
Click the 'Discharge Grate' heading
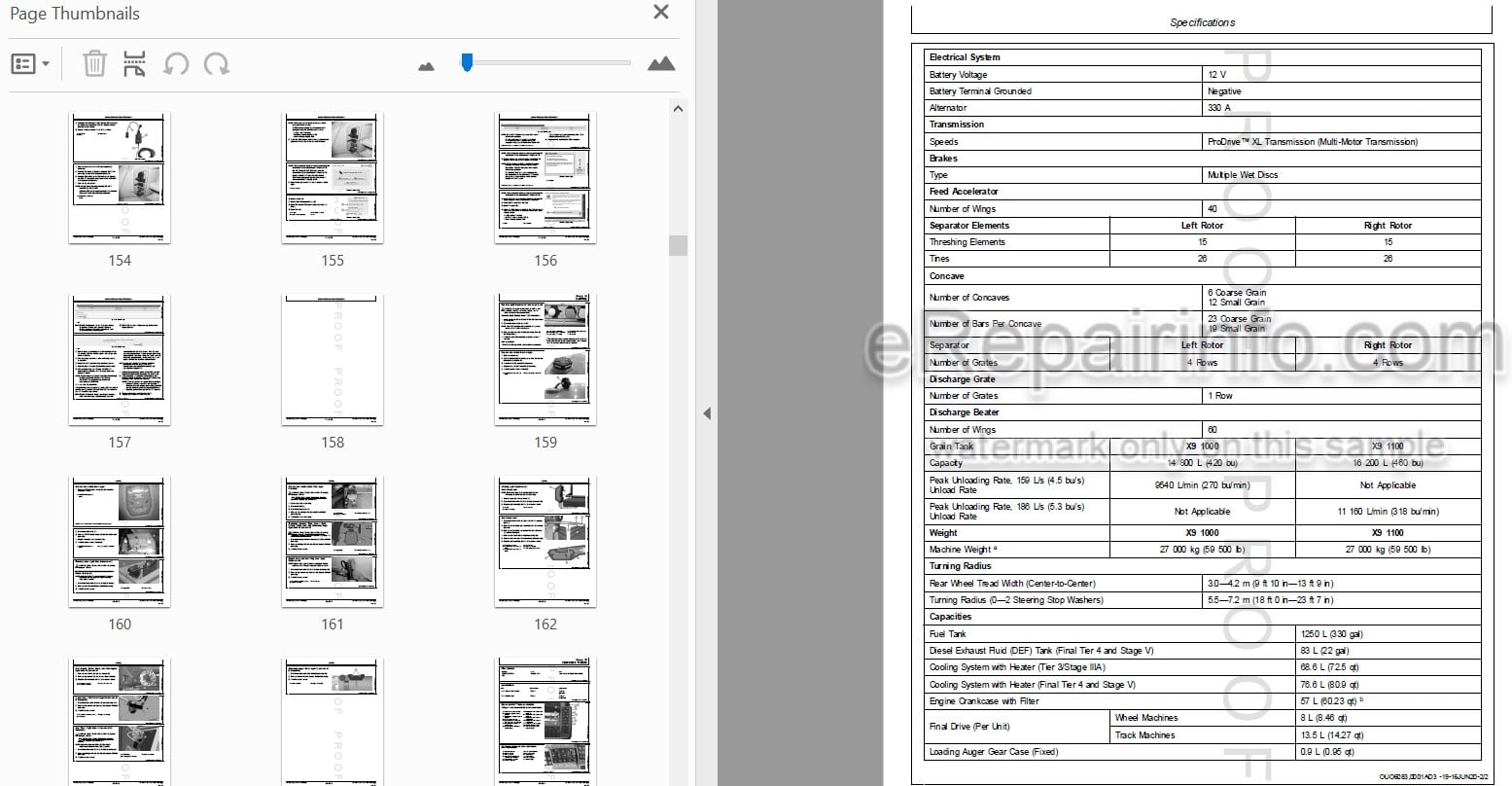coord(962,379)
